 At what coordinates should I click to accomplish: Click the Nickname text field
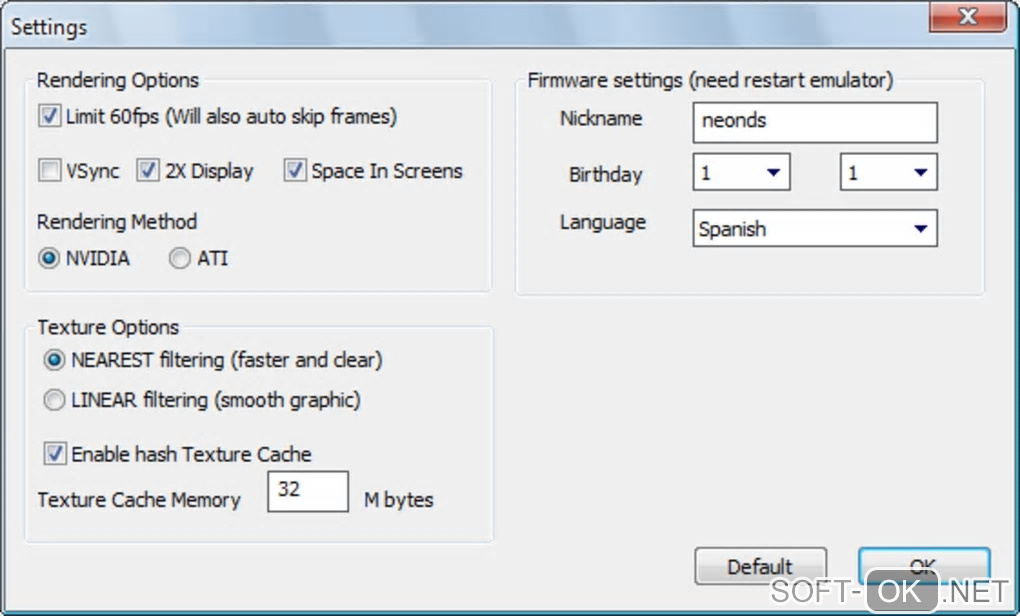[x=814, y=121]
